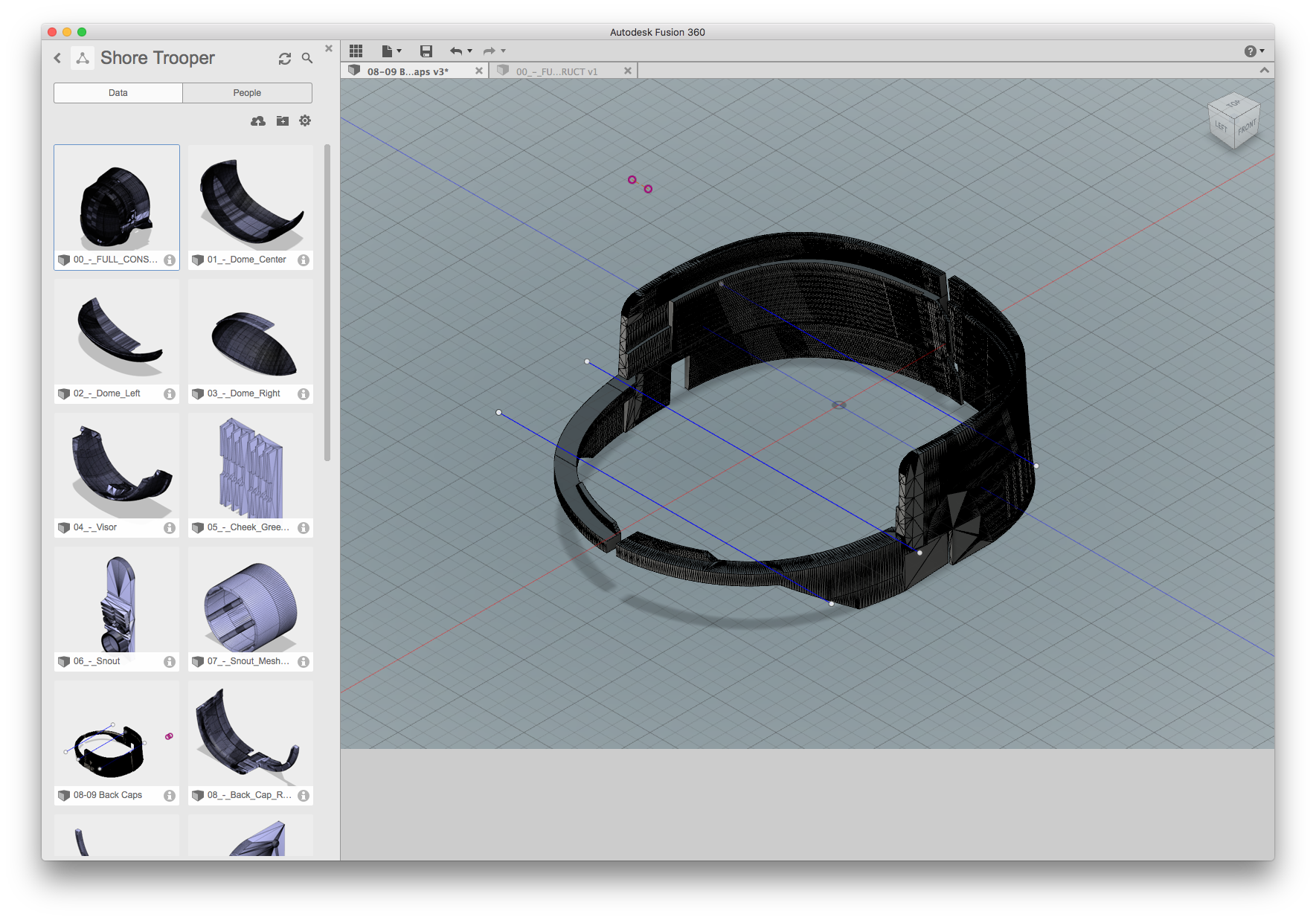The width and height of the screenshot is (1316, 920).
Task: Click the ViewCube LEFT face
Action: click(x=1222, y=126)
